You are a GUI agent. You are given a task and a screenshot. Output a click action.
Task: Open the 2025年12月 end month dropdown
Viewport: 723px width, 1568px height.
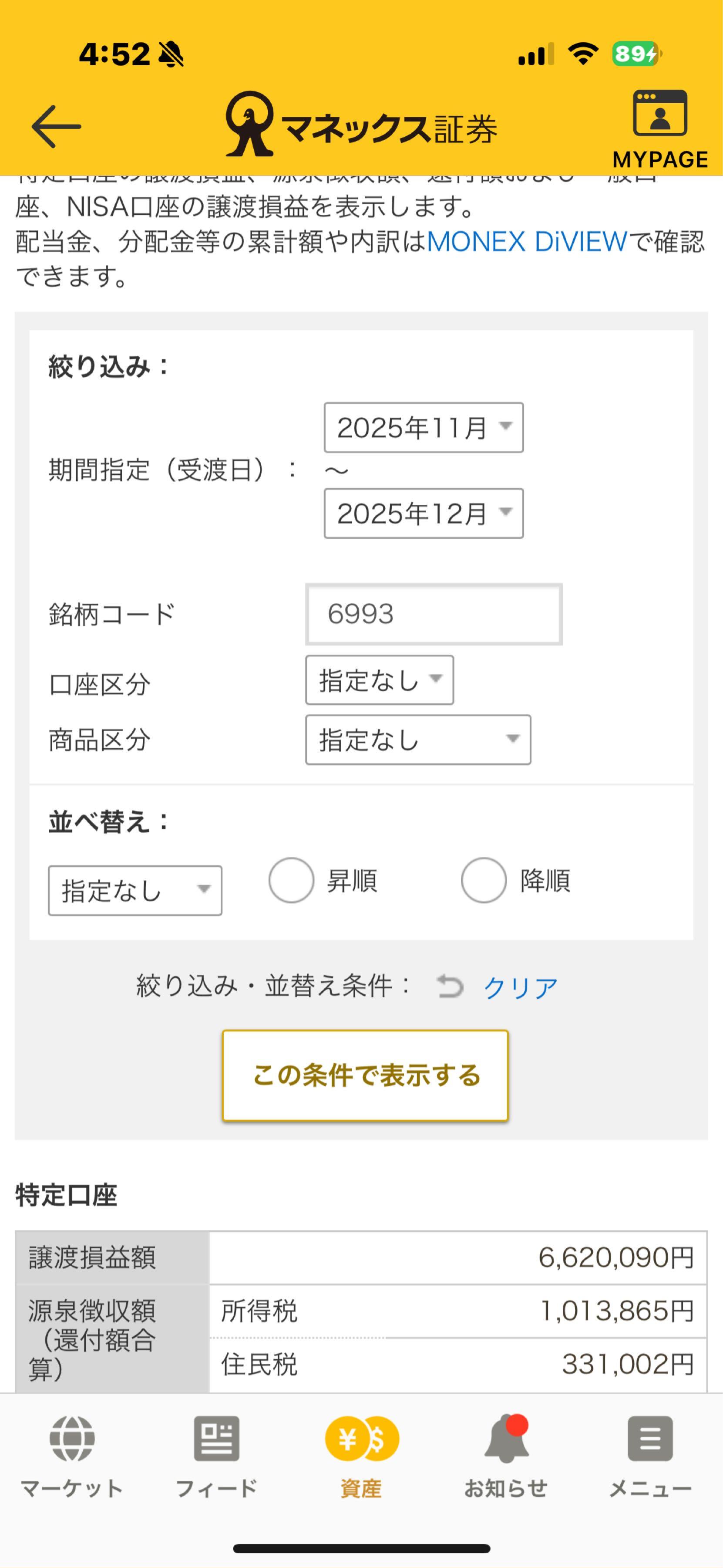click(424, 513)
